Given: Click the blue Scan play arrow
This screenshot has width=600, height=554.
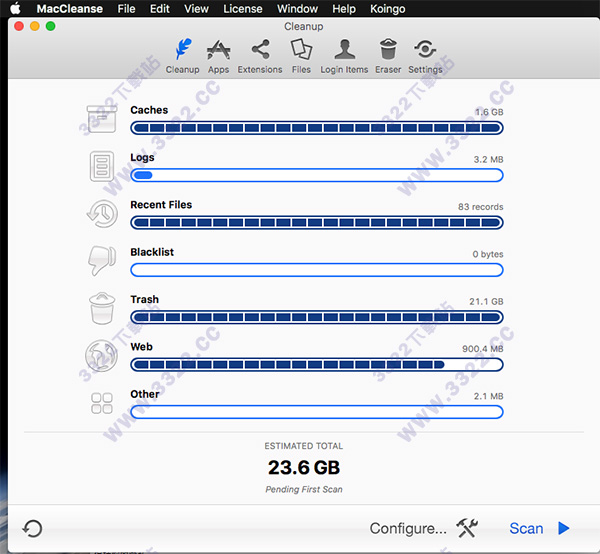Looking at the screenshot, I should point(564,528).
